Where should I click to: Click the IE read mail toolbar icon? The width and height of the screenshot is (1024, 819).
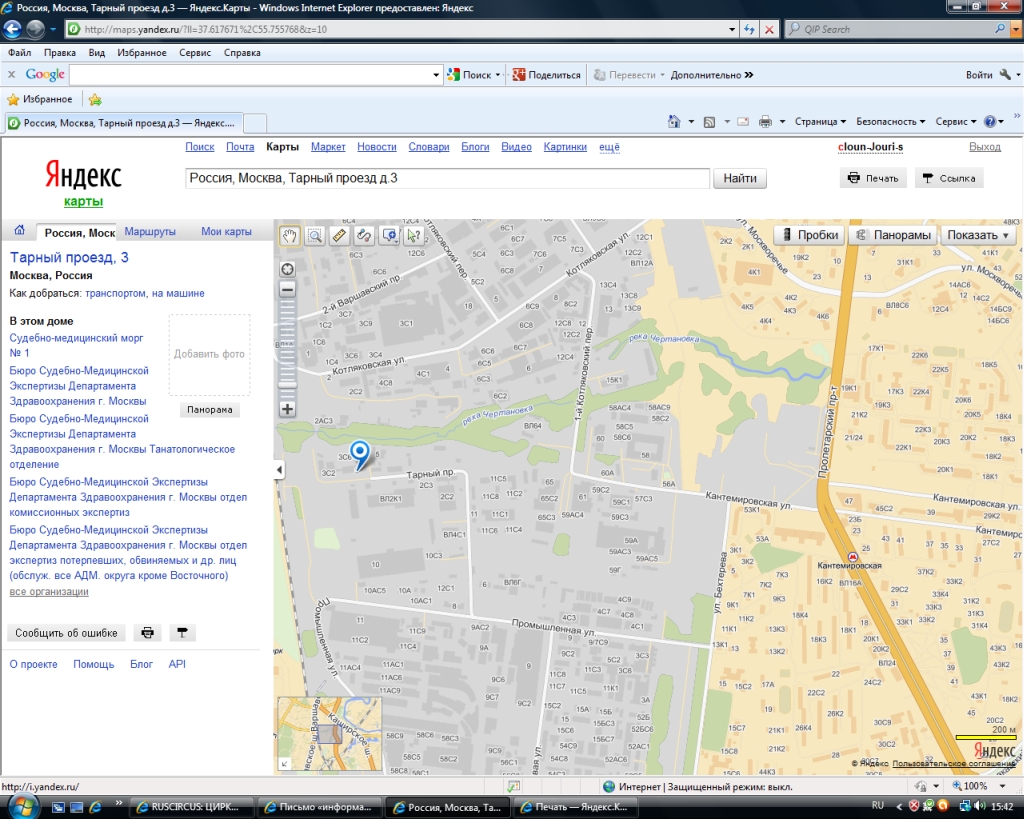[743, 121]
